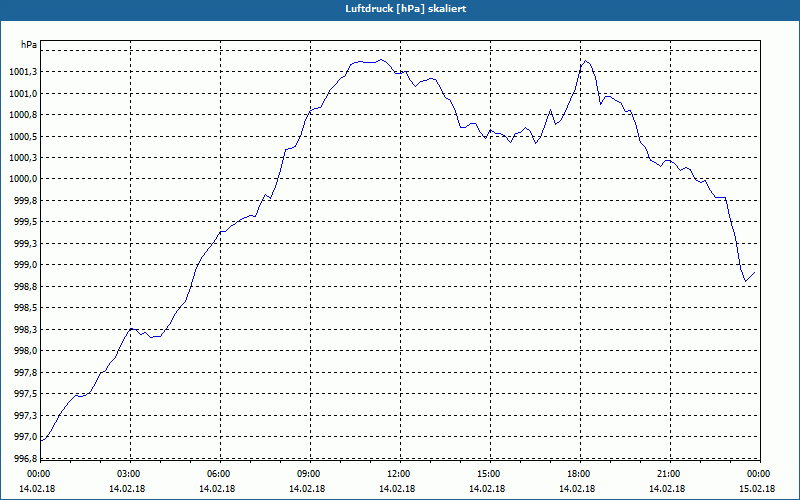Click the 12:00 time axis label
This screenshot has height=500, width=800.
pos(398,474)
